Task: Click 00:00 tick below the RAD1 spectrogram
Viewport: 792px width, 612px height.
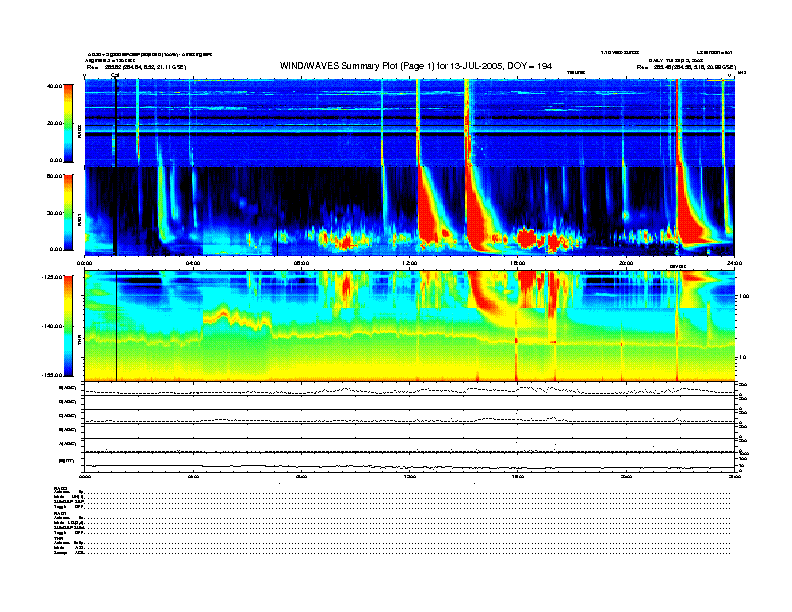Action: (x=84, y=263)
